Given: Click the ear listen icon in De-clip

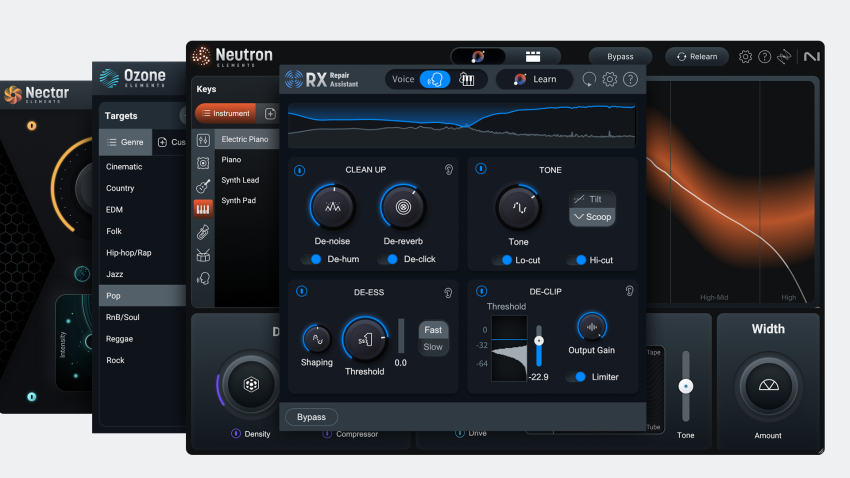Looking at the screenshot, I should [x=629, y=291].
